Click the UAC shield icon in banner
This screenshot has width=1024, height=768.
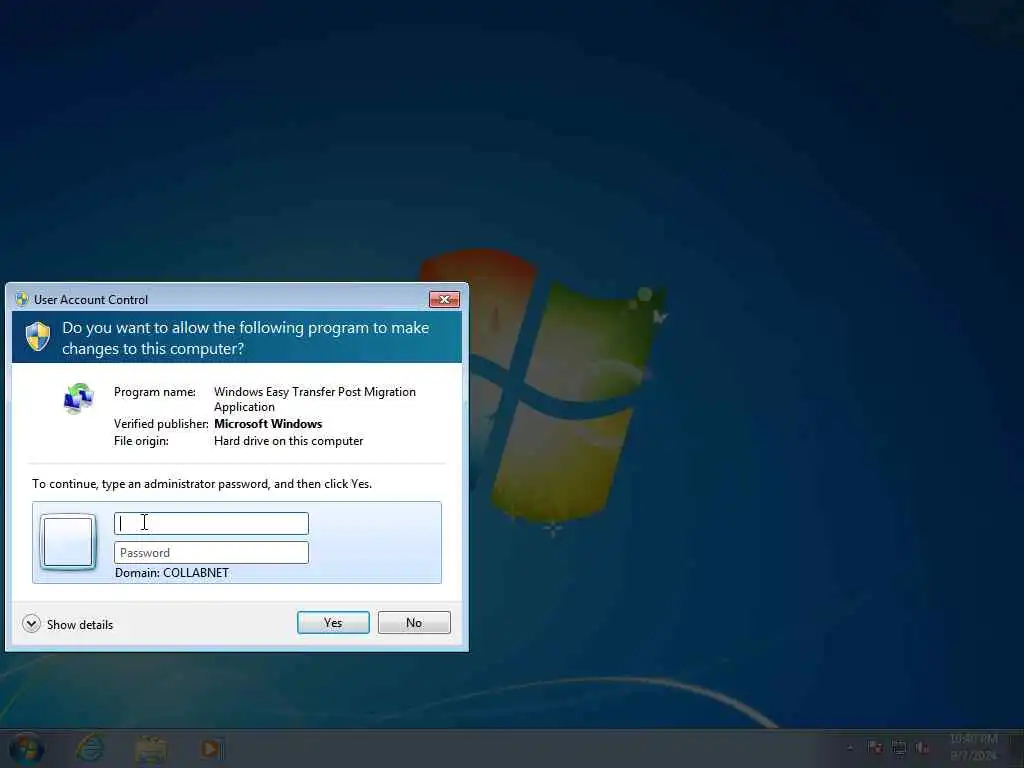tap(38, 337)
